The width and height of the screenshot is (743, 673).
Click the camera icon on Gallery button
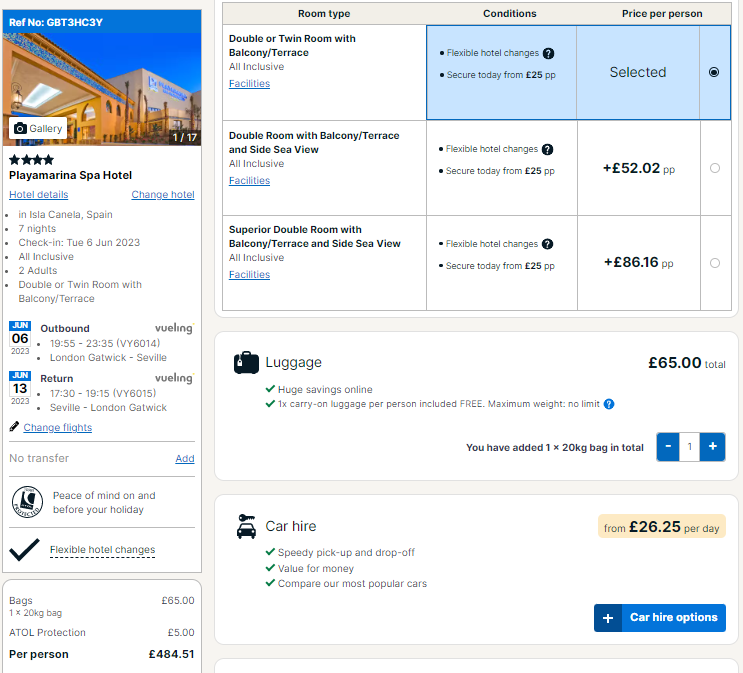point(20,128)
